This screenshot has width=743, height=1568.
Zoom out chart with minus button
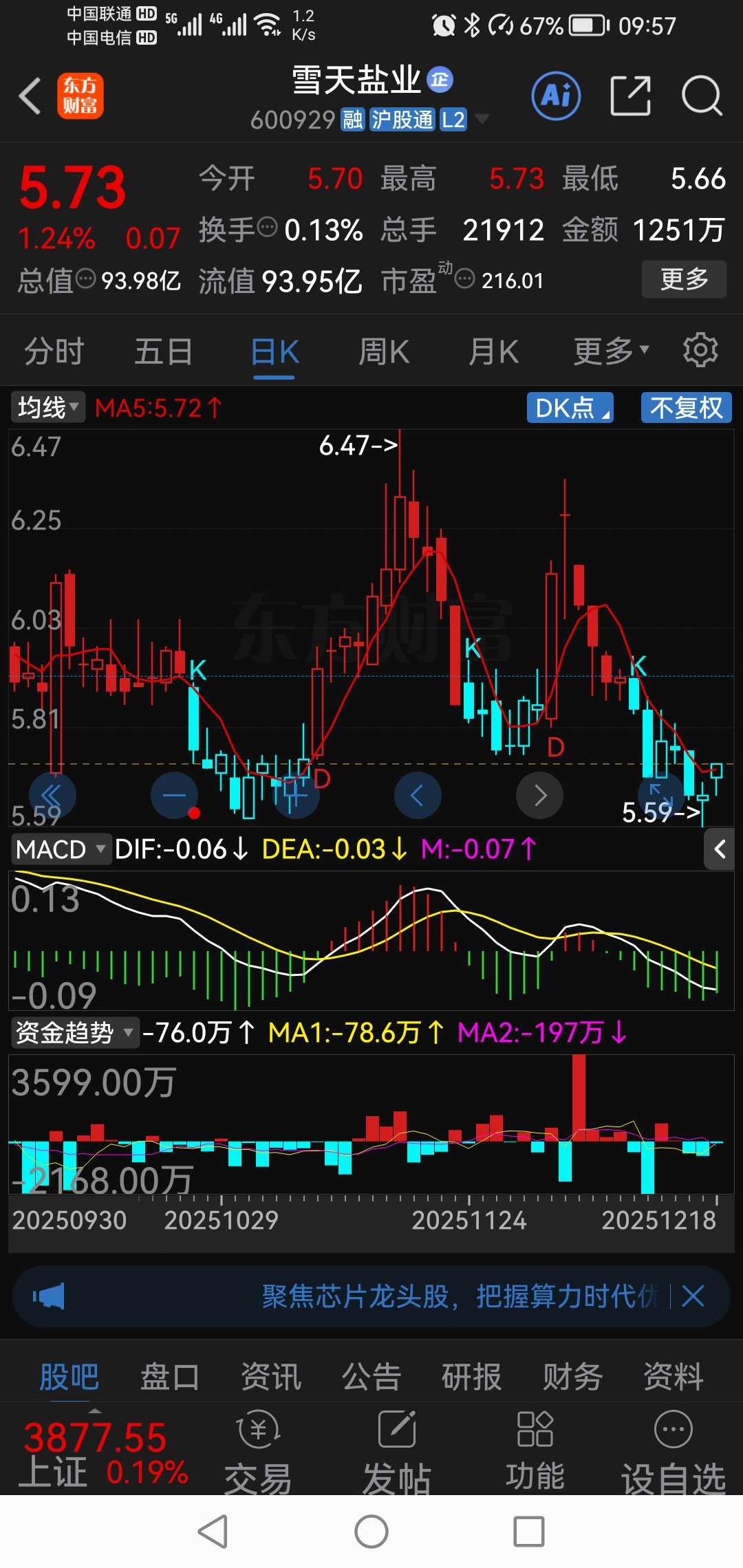pyautogui.click(x=174, y=795)
